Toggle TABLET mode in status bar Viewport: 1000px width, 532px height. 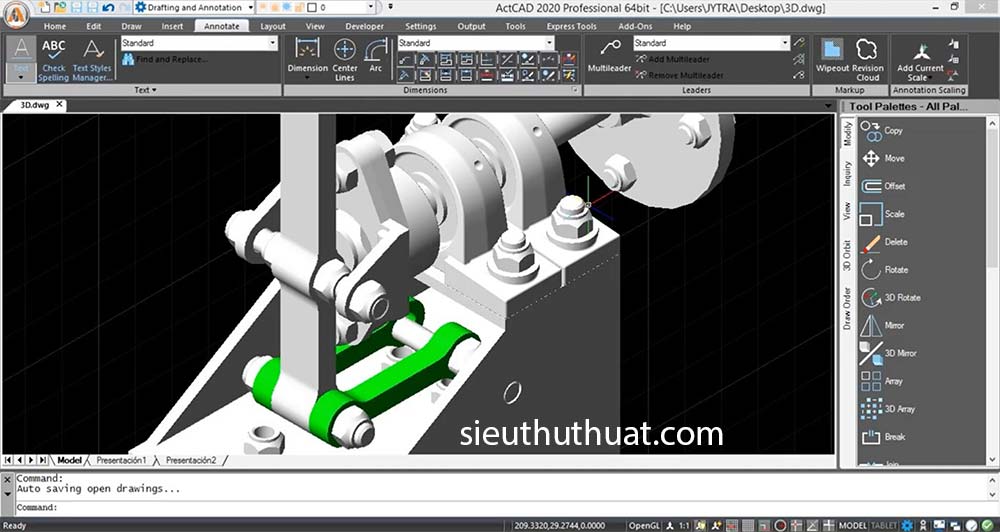(884, 525)
